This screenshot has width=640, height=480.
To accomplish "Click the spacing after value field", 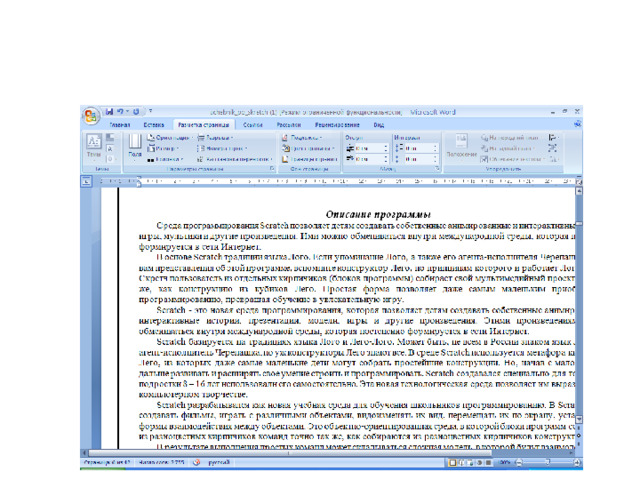I will (x=418, y=159).
